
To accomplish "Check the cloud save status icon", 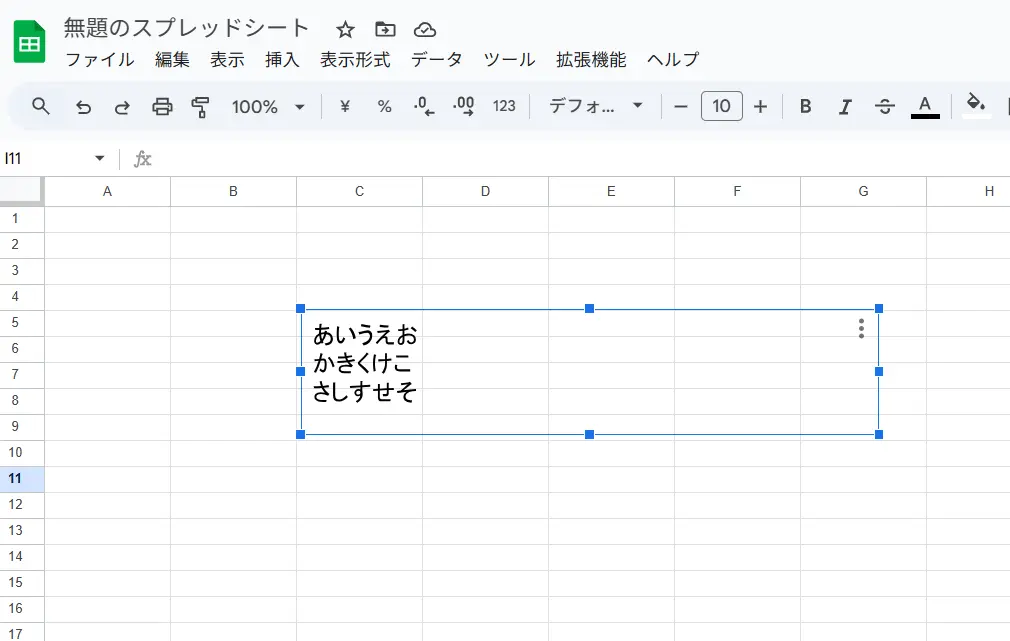I will point(425,29).
